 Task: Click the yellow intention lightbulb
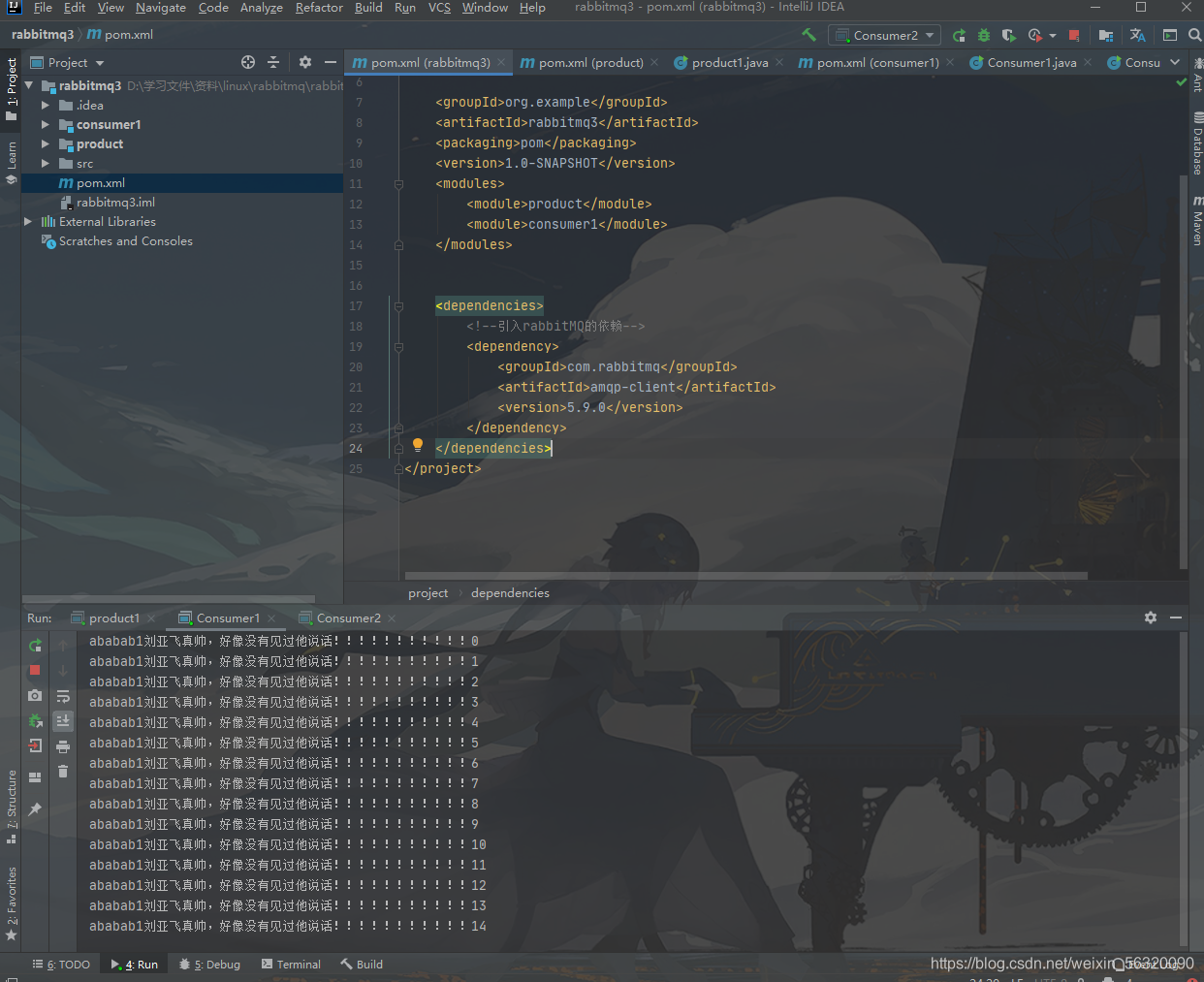[x=418, y=445]
